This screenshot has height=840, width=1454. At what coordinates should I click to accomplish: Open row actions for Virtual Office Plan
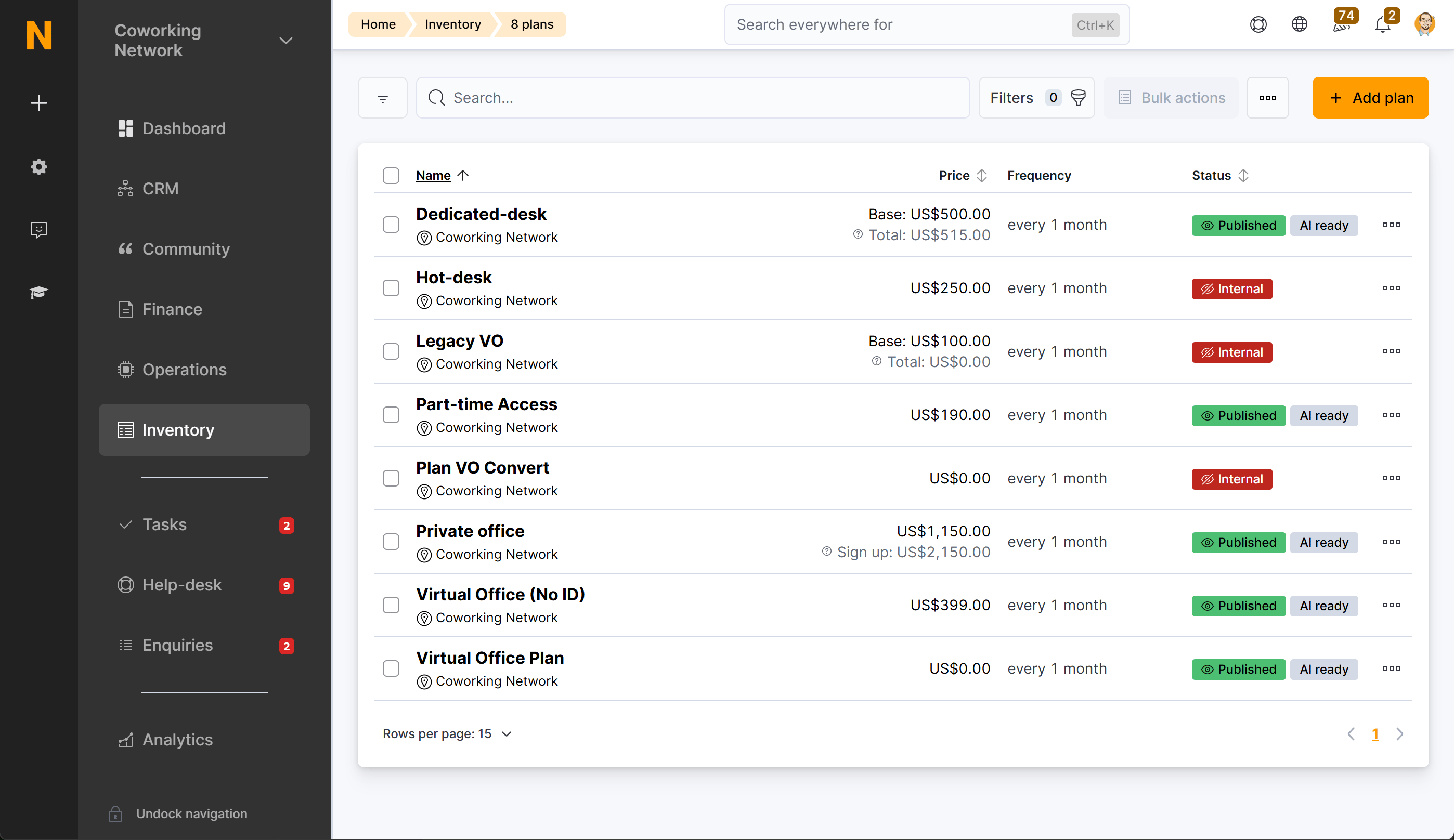(x=1391, y=669)
